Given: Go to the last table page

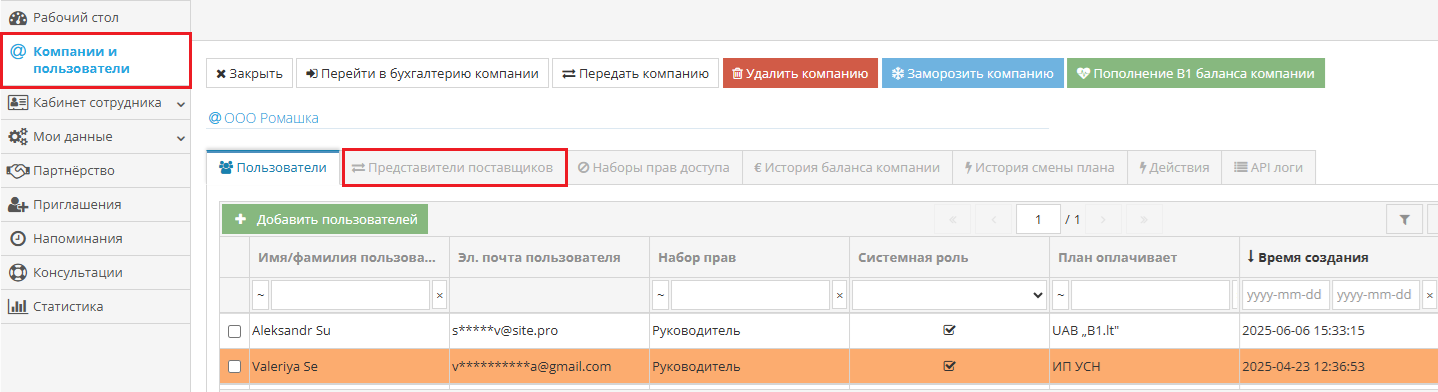Looking at the screenshot, I should [x=1143, y=219].
